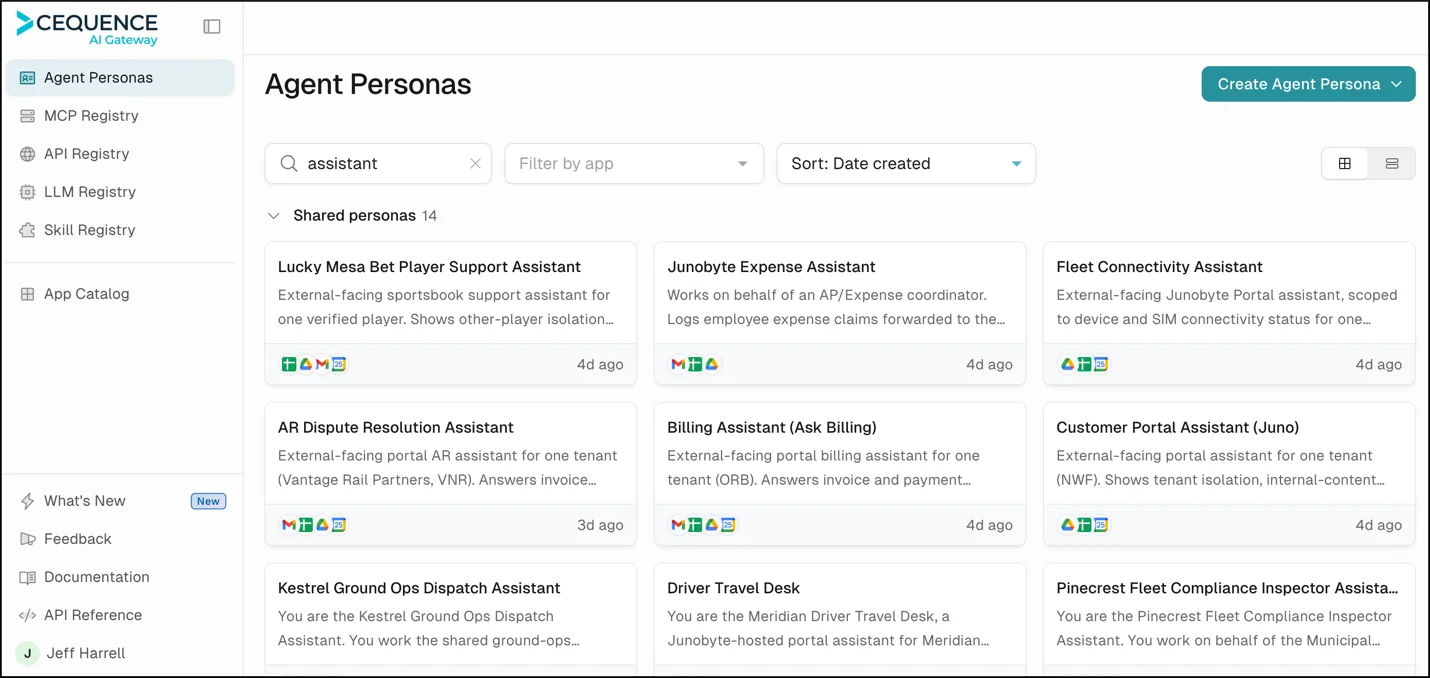Collapse the sidebar with the panel icon
Screen dimensions: 1430x678
(x=212, y=27)
